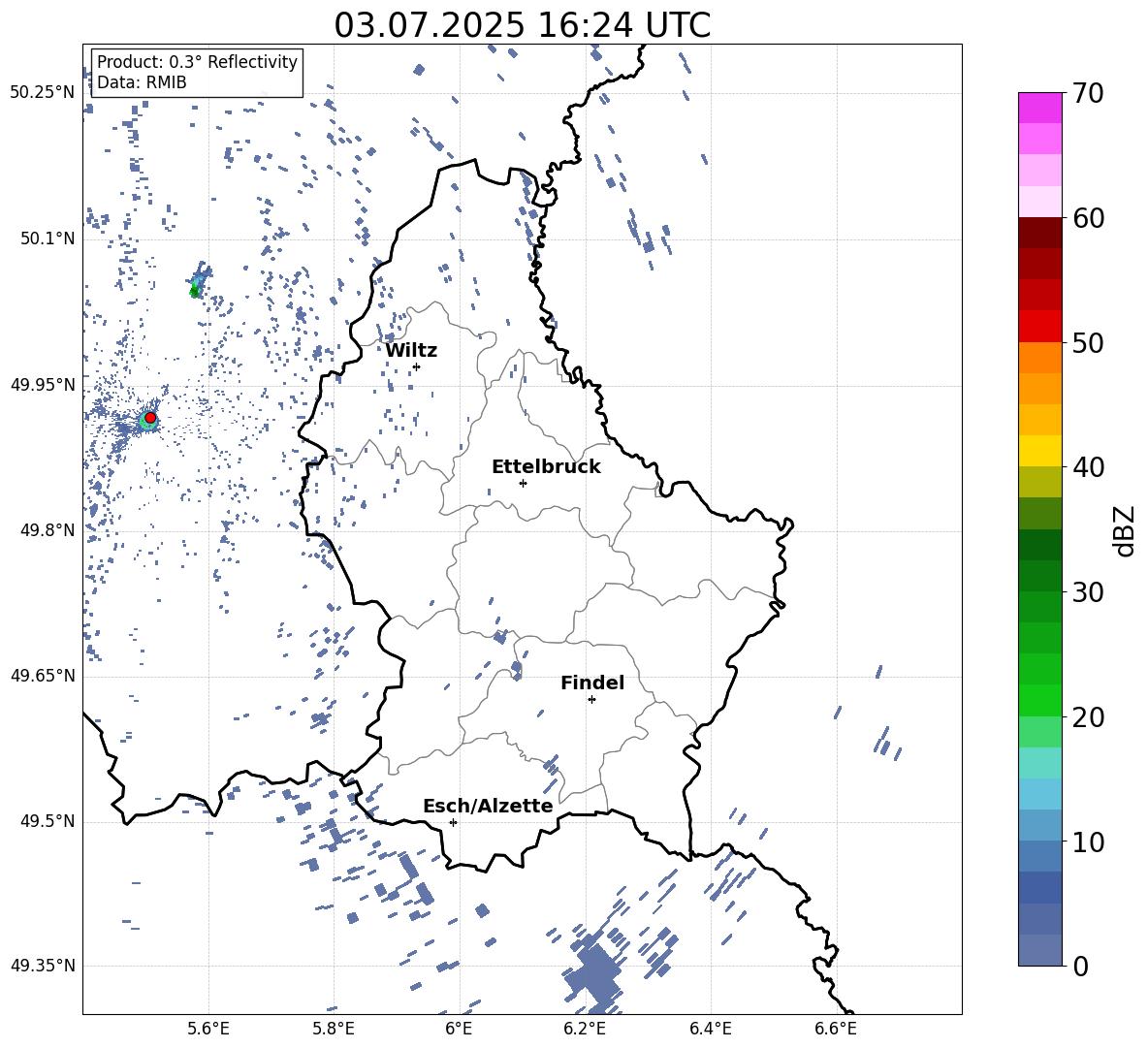
Task: Click the colorbar tick value 60
Action: (x=1087, y=218)
